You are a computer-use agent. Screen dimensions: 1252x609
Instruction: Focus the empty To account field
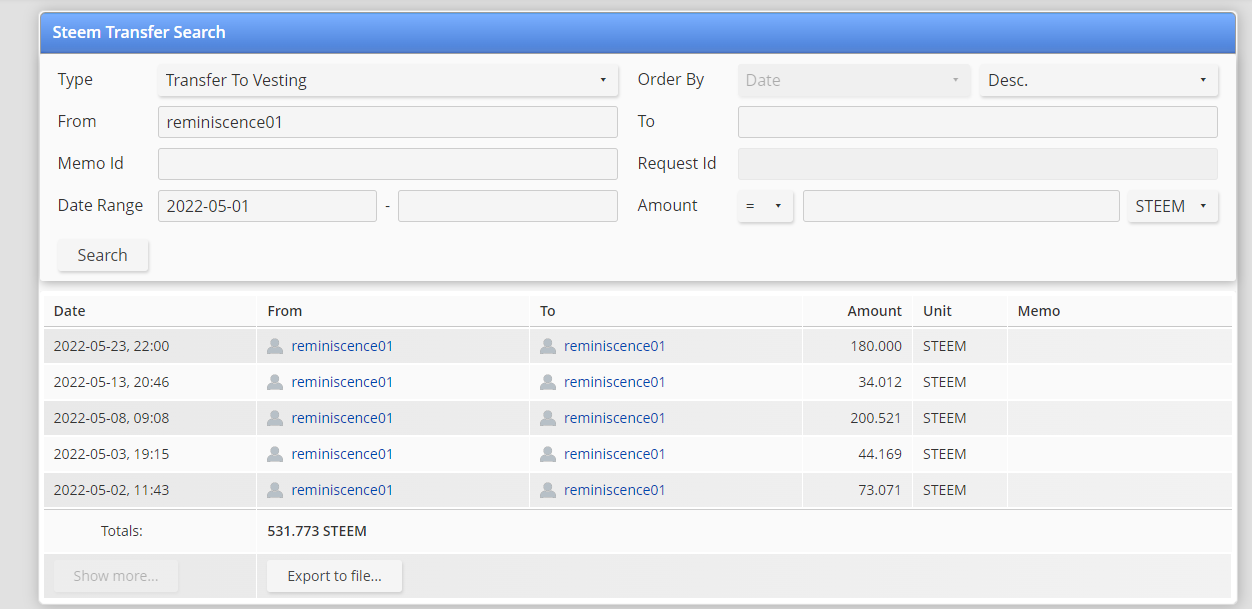coord(978,122)
